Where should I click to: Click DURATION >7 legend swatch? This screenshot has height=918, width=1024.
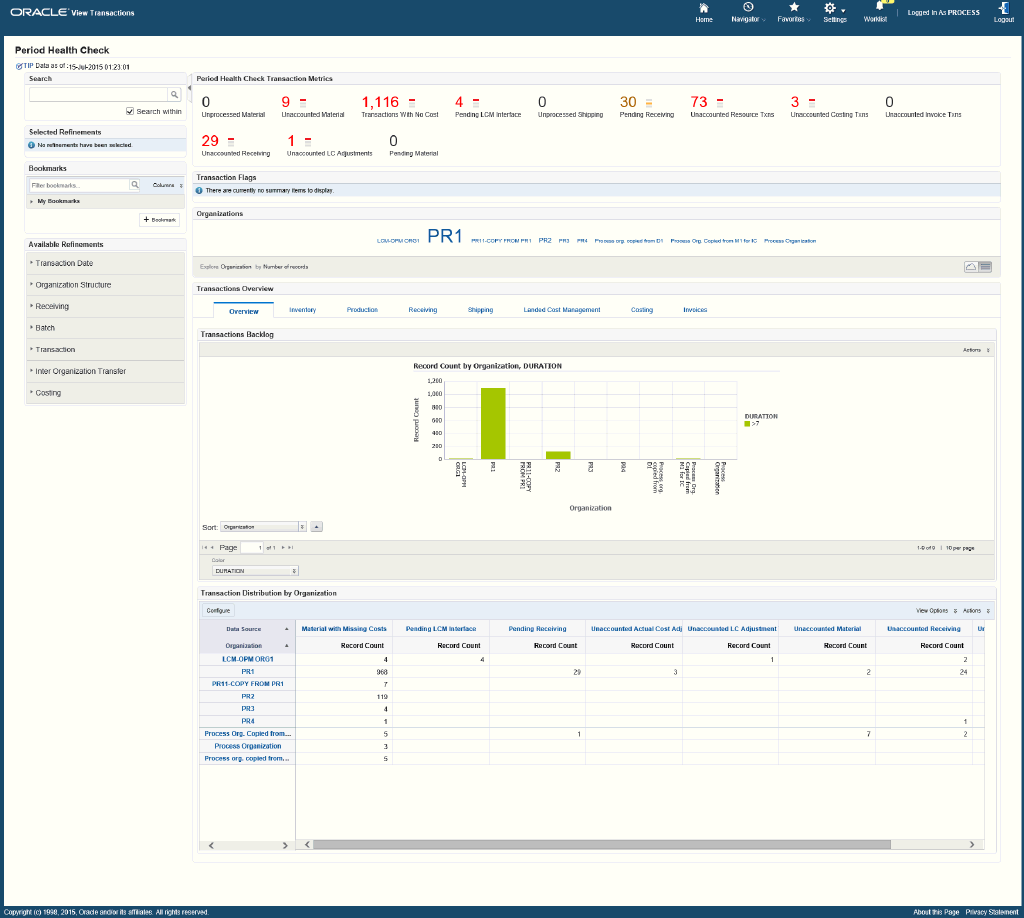click(747, 424)
